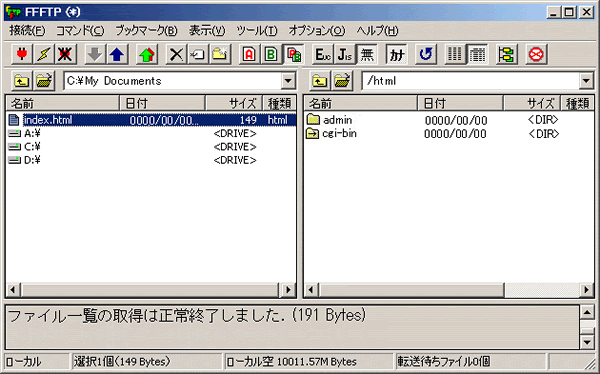Open the remote change-folder icon

pos(342,81)
